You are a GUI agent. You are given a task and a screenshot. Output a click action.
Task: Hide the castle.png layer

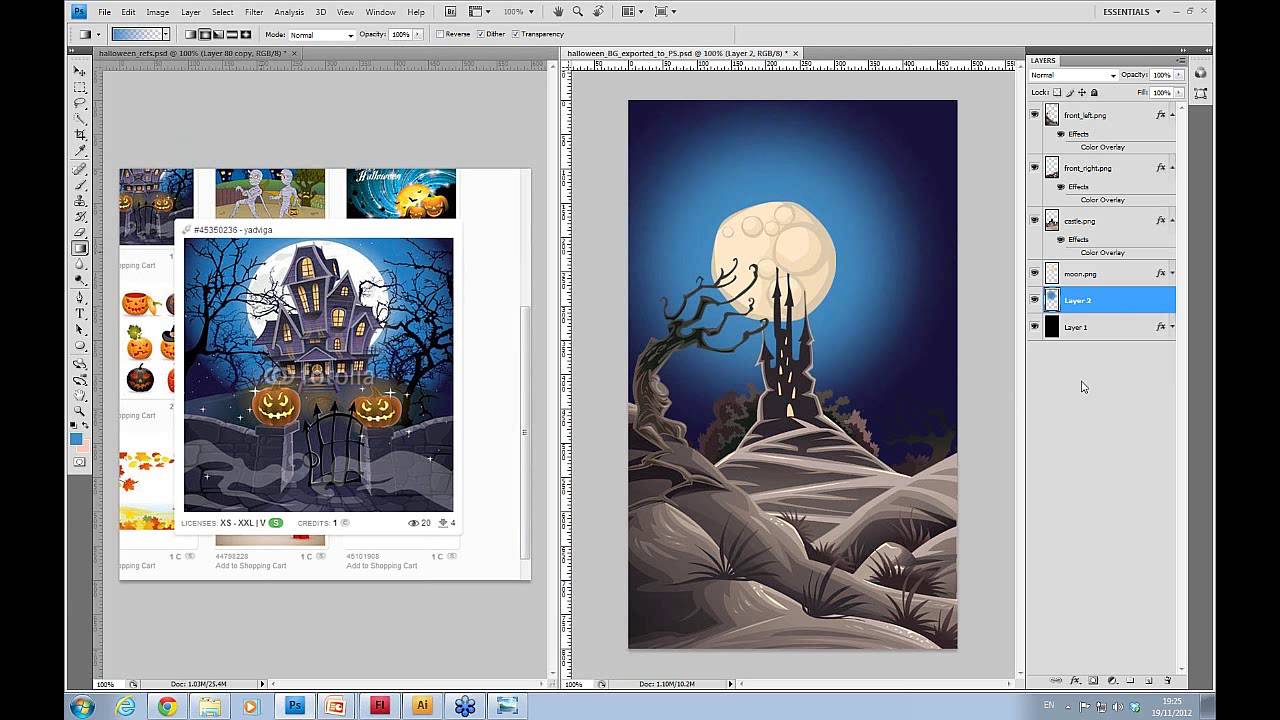coord(1034,221)
